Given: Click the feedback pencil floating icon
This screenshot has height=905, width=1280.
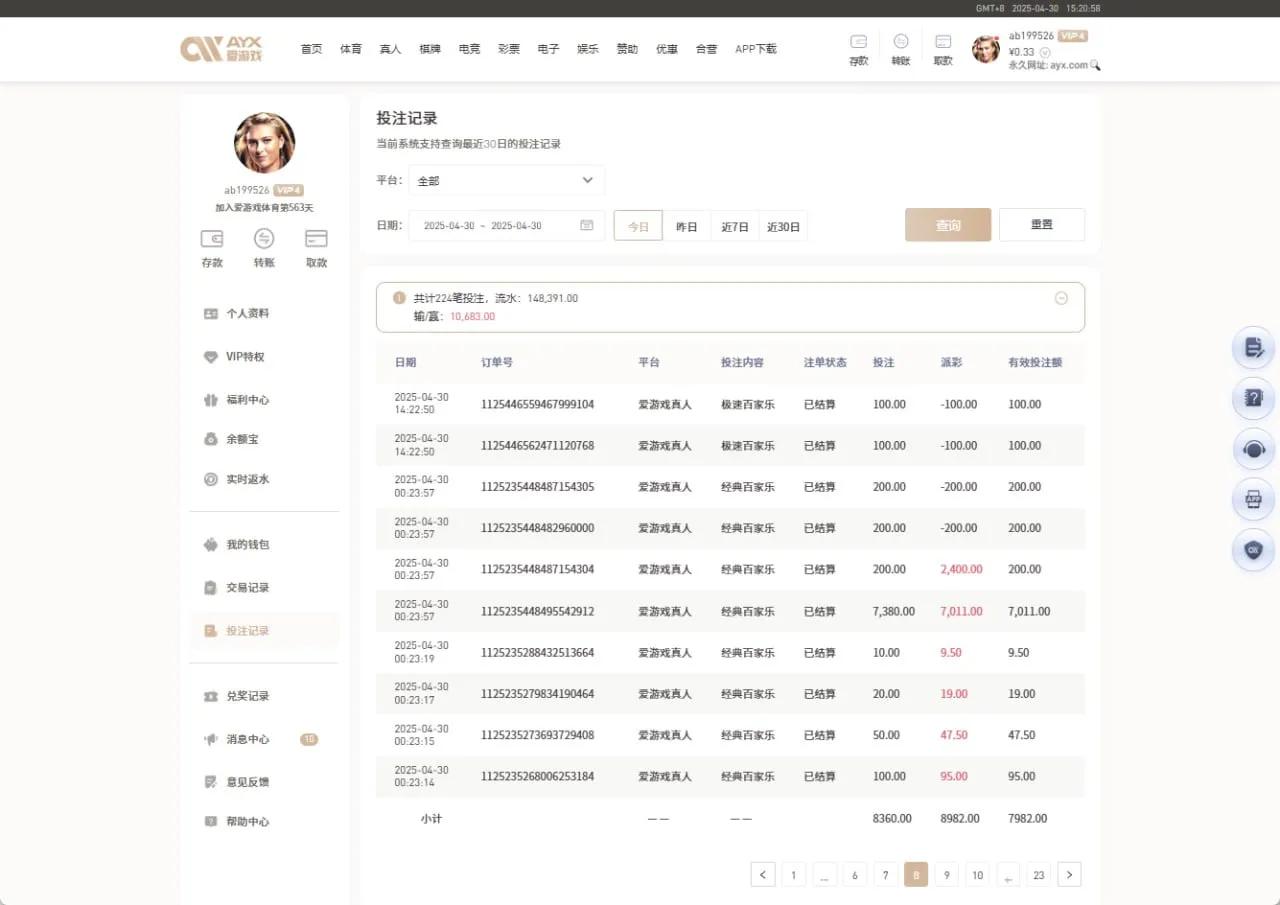Looking at the screenshot, I should [1253, 347].
